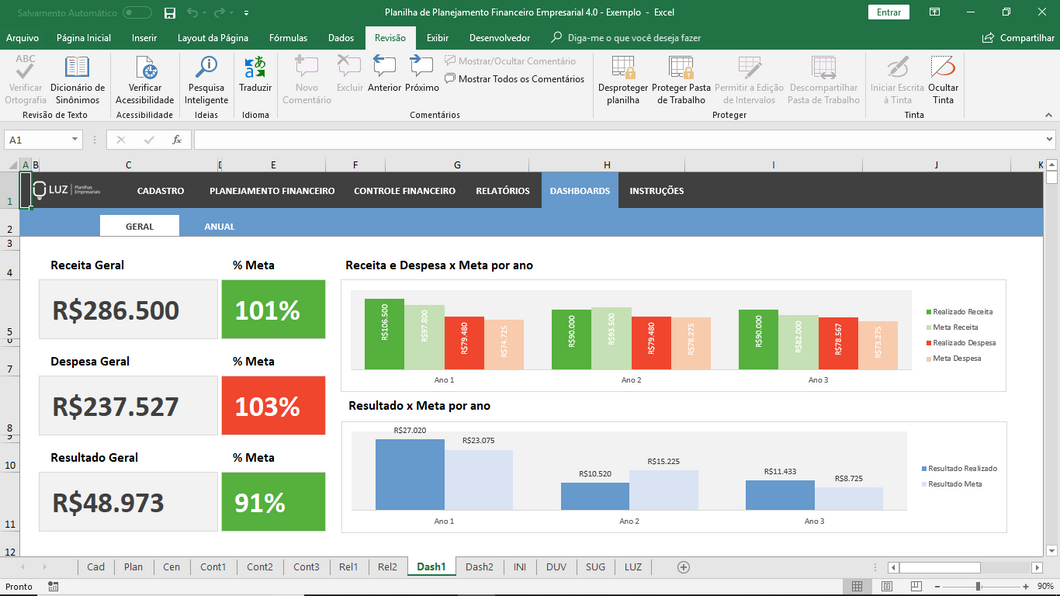Open RELATÓRIOS navigation link
The image size is (1060, 596).
pos(502,191)
